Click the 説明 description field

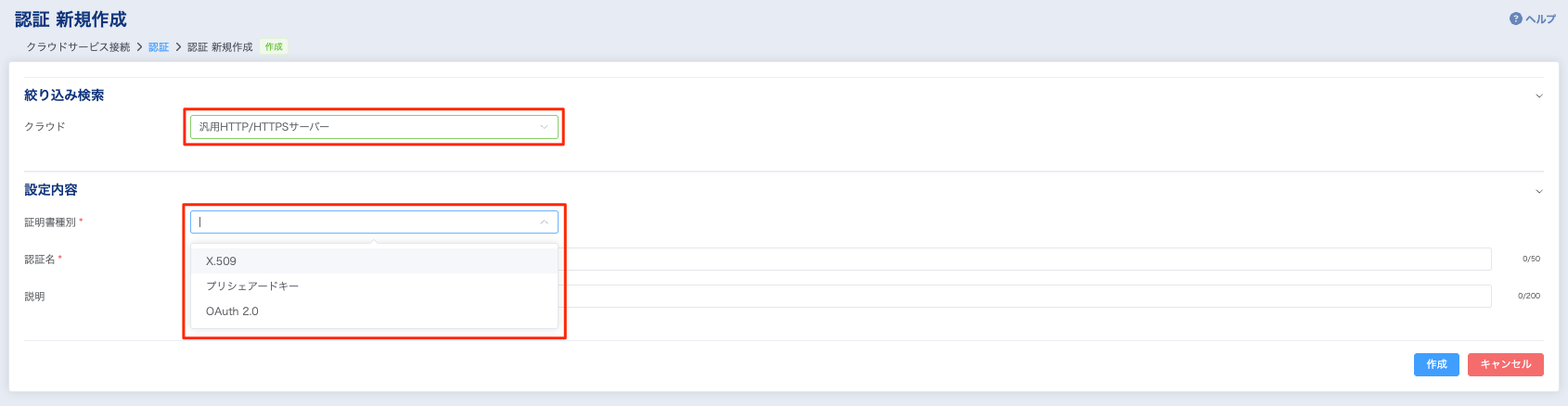point(1021,297)
